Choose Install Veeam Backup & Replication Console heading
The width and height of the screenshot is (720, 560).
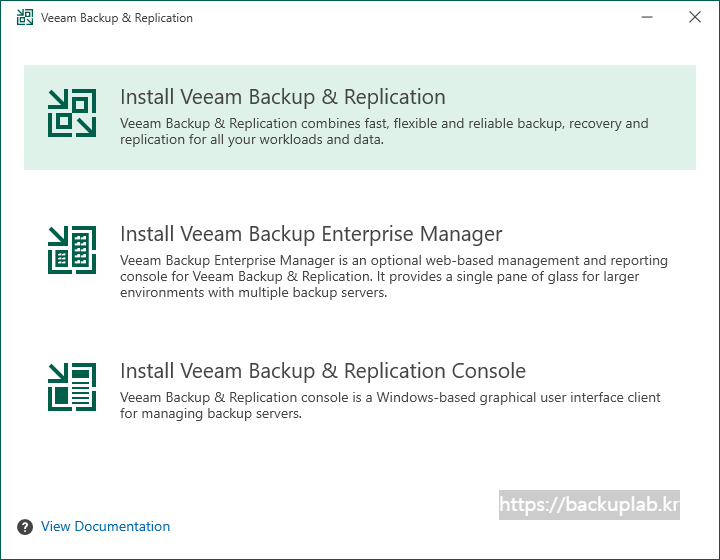[x=323, y=371]
